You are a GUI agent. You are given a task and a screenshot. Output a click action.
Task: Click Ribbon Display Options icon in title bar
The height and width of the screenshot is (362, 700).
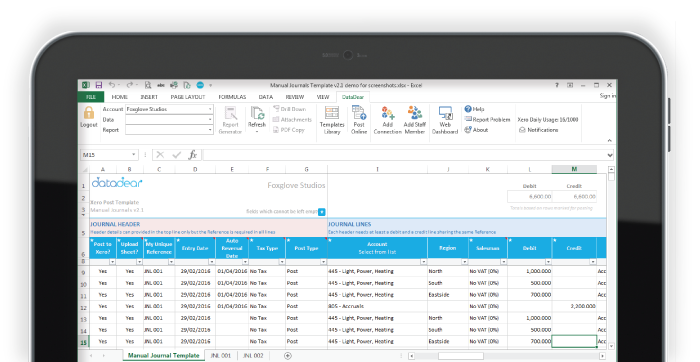pos(570,85)
